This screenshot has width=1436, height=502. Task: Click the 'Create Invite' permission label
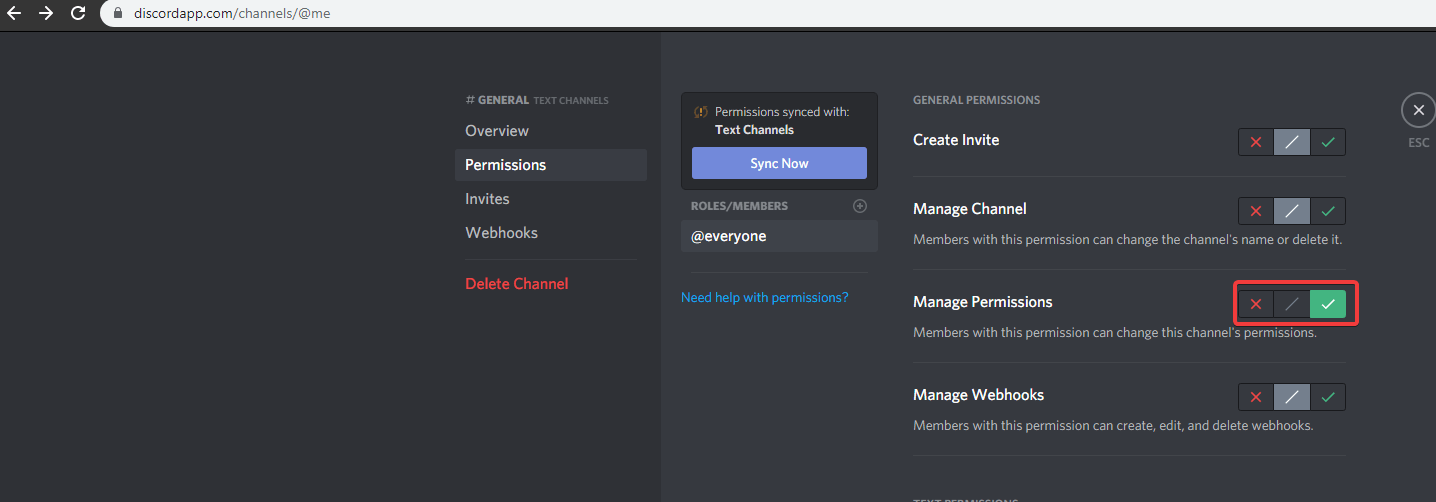tap(956, 140)
